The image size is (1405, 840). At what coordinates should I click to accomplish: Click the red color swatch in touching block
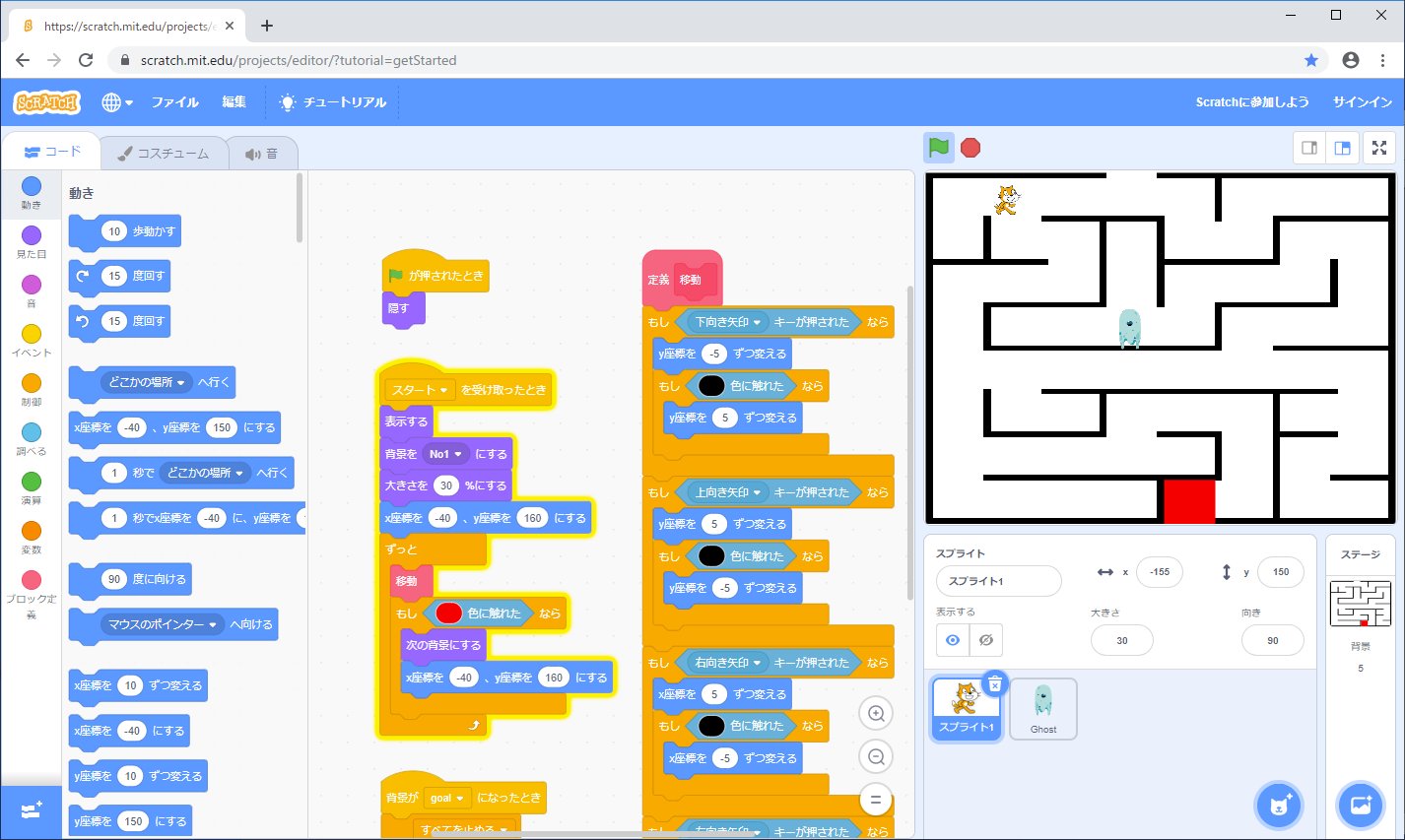(x=448, y=614)
